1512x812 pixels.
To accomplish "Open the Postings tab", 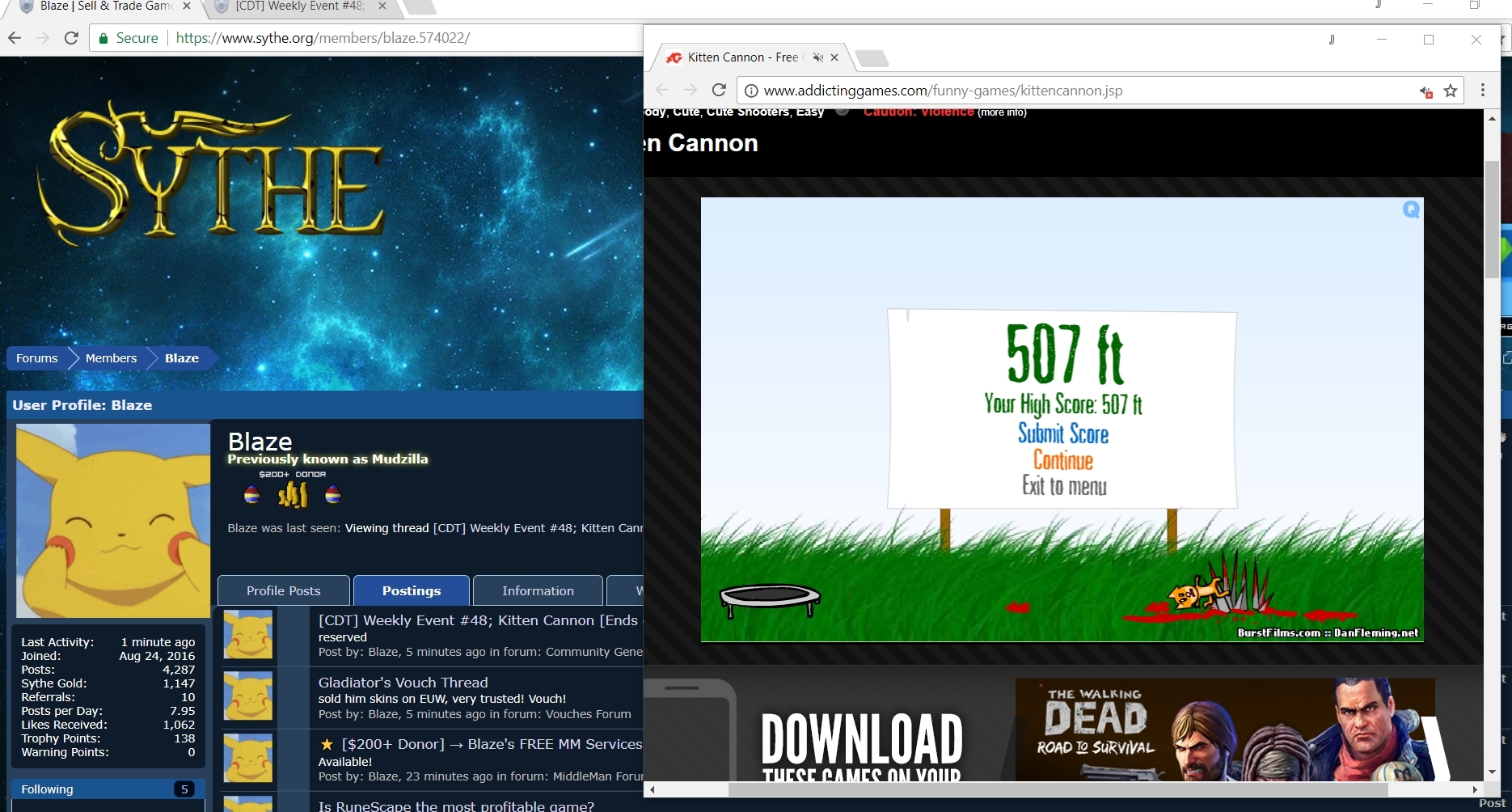I will coord(412,590).
